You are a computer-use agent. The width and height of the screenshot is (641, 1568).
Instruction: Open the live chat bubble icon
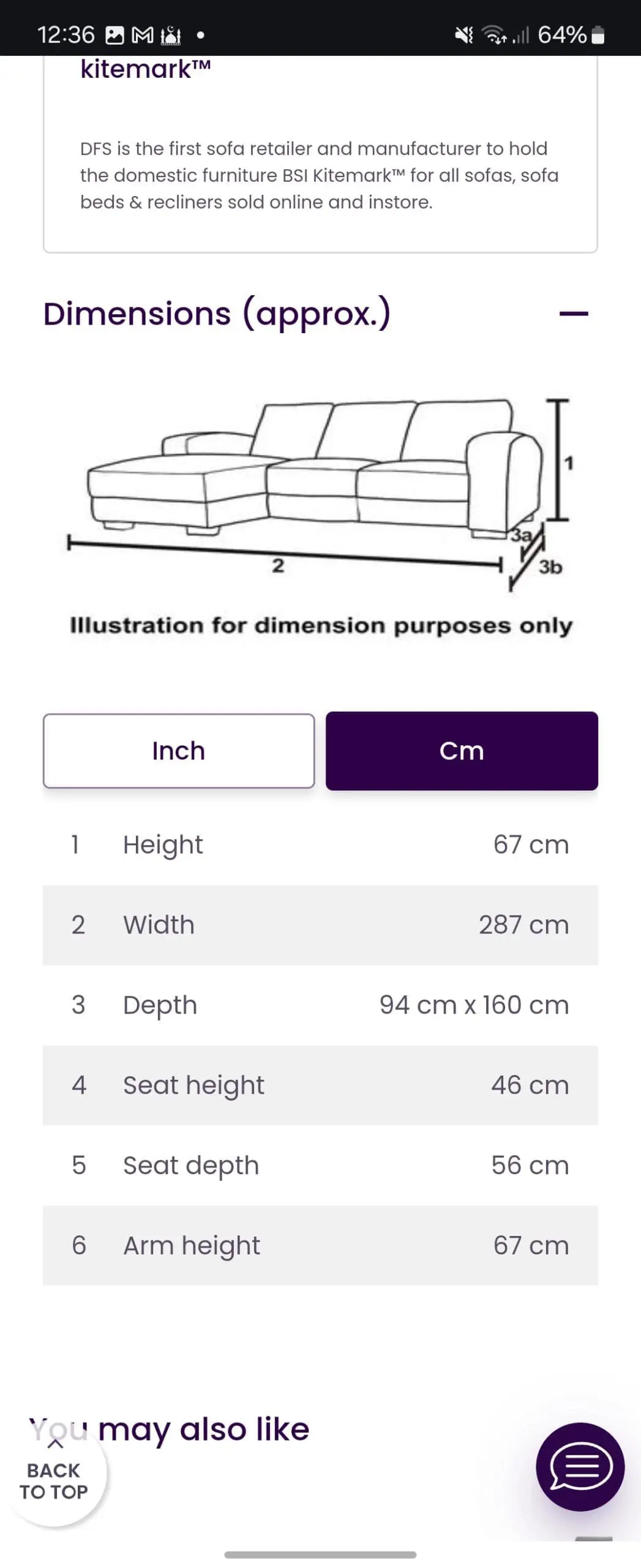(x=580, y=1467)
